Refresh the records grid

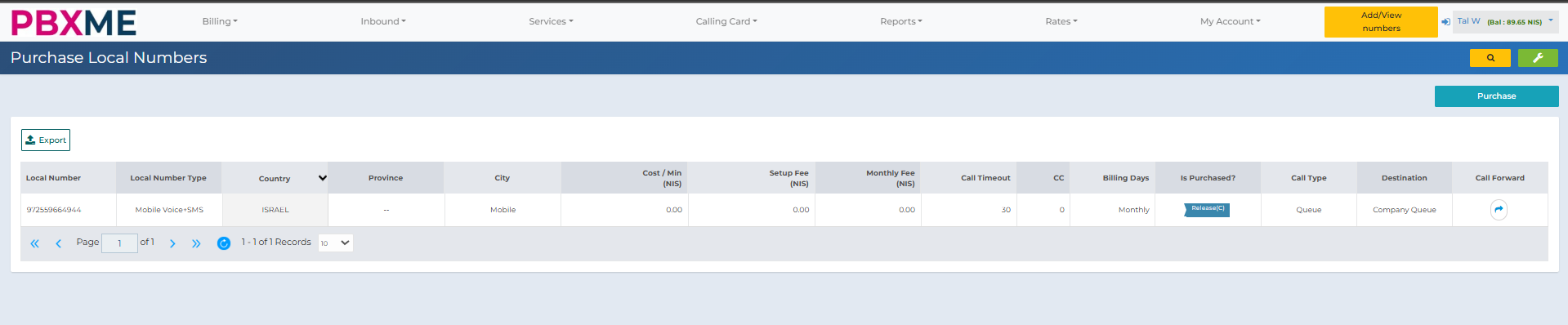(x=224, y=243)
